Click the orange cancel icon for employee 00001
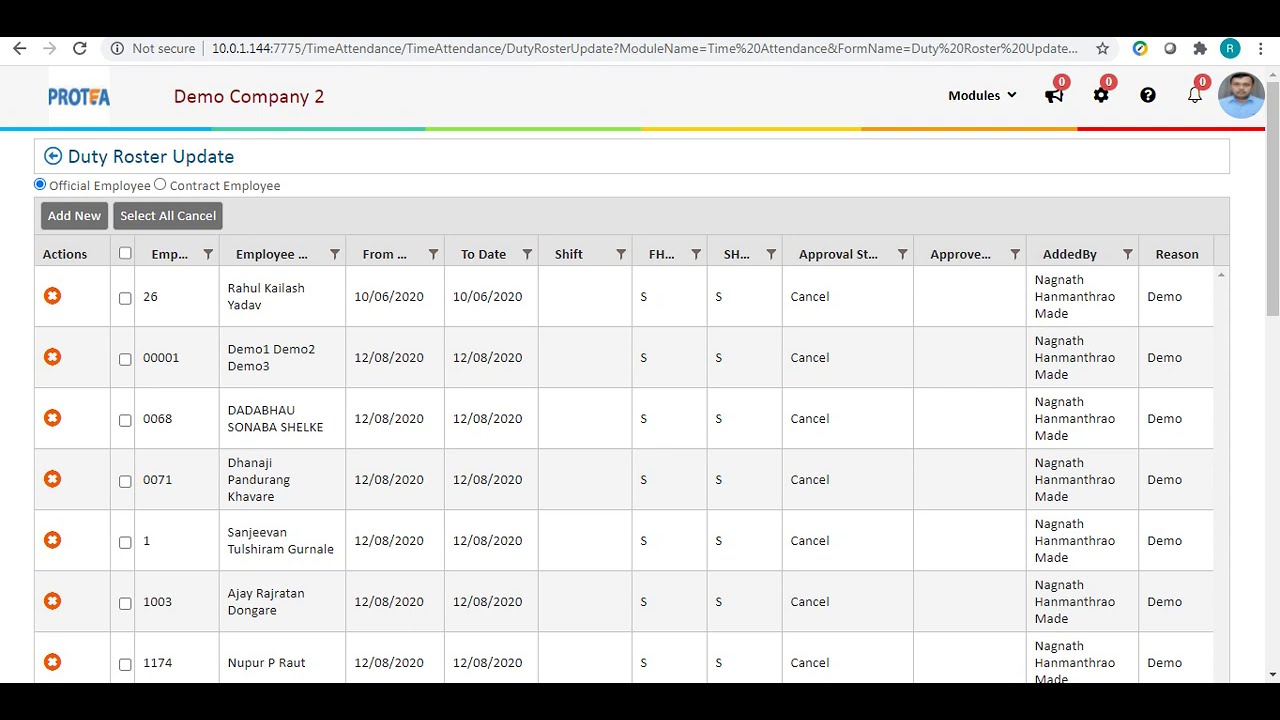The width and height of the screenshot is (1280, 720). coord(52,357)
